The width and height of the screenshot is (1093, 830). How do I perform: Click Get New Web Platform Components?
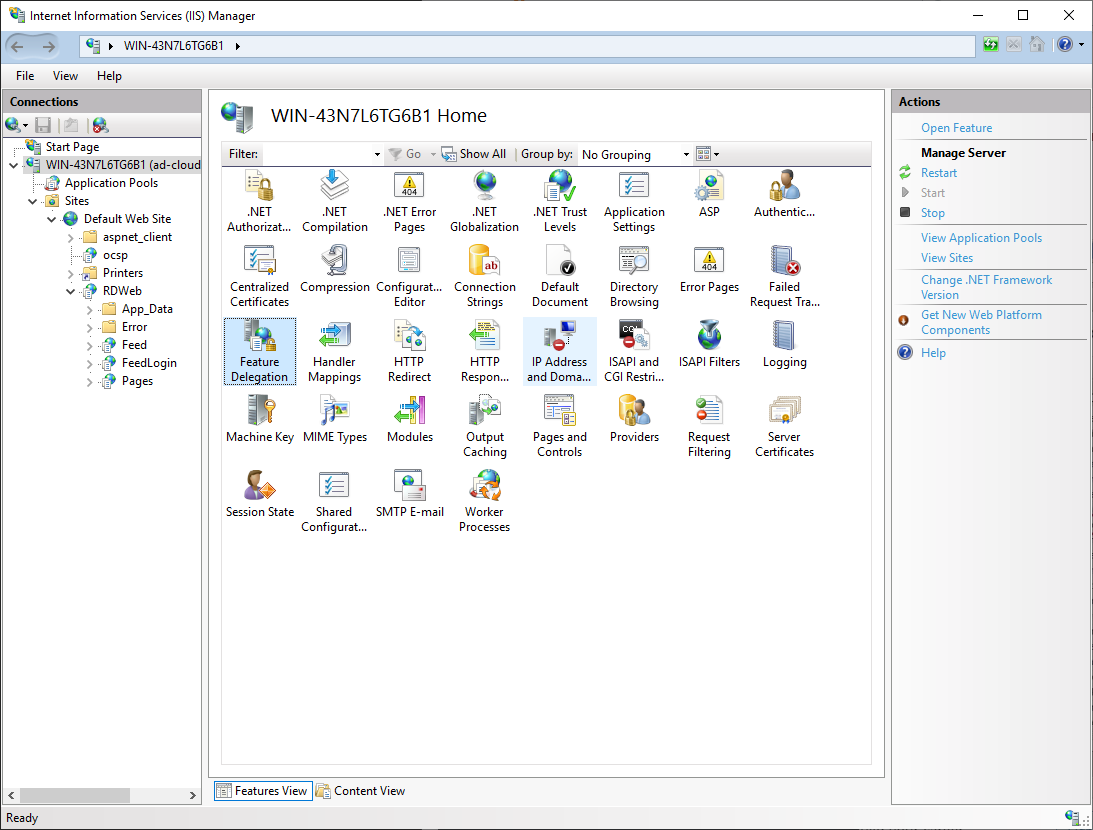981,323
